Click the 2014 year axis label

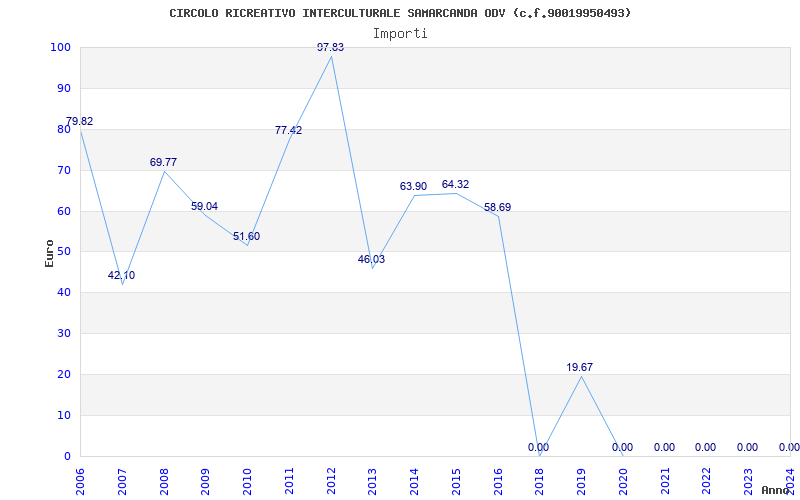415,481
